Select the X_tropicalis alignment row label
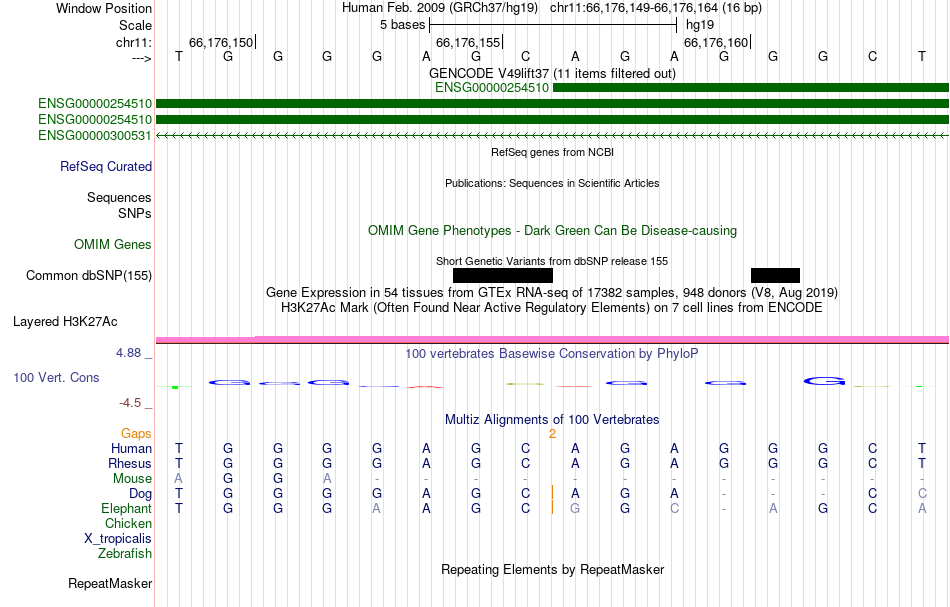950x607 pixels. point(118,539)
